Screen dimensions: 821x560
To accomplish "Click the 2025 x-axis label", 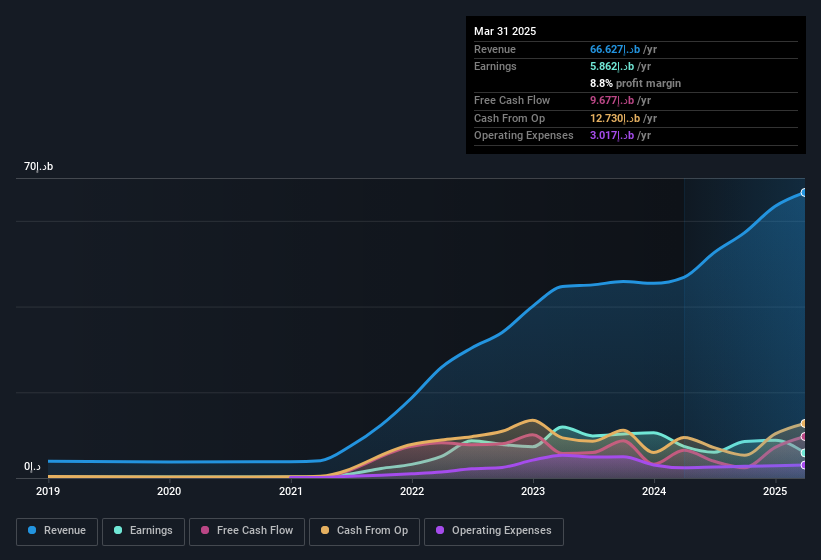I will pos(775,491).
